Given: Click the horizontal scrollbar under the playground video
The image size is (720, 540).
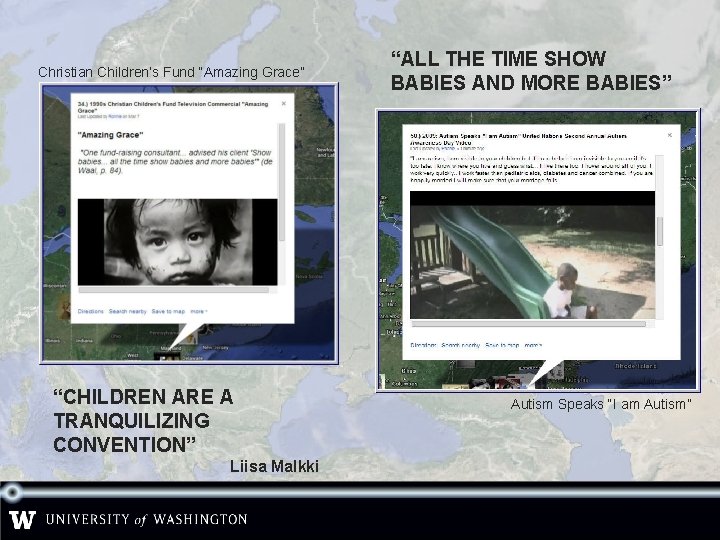Looking at the screenshot, I should pyautogui.click(x=529, y=324).
